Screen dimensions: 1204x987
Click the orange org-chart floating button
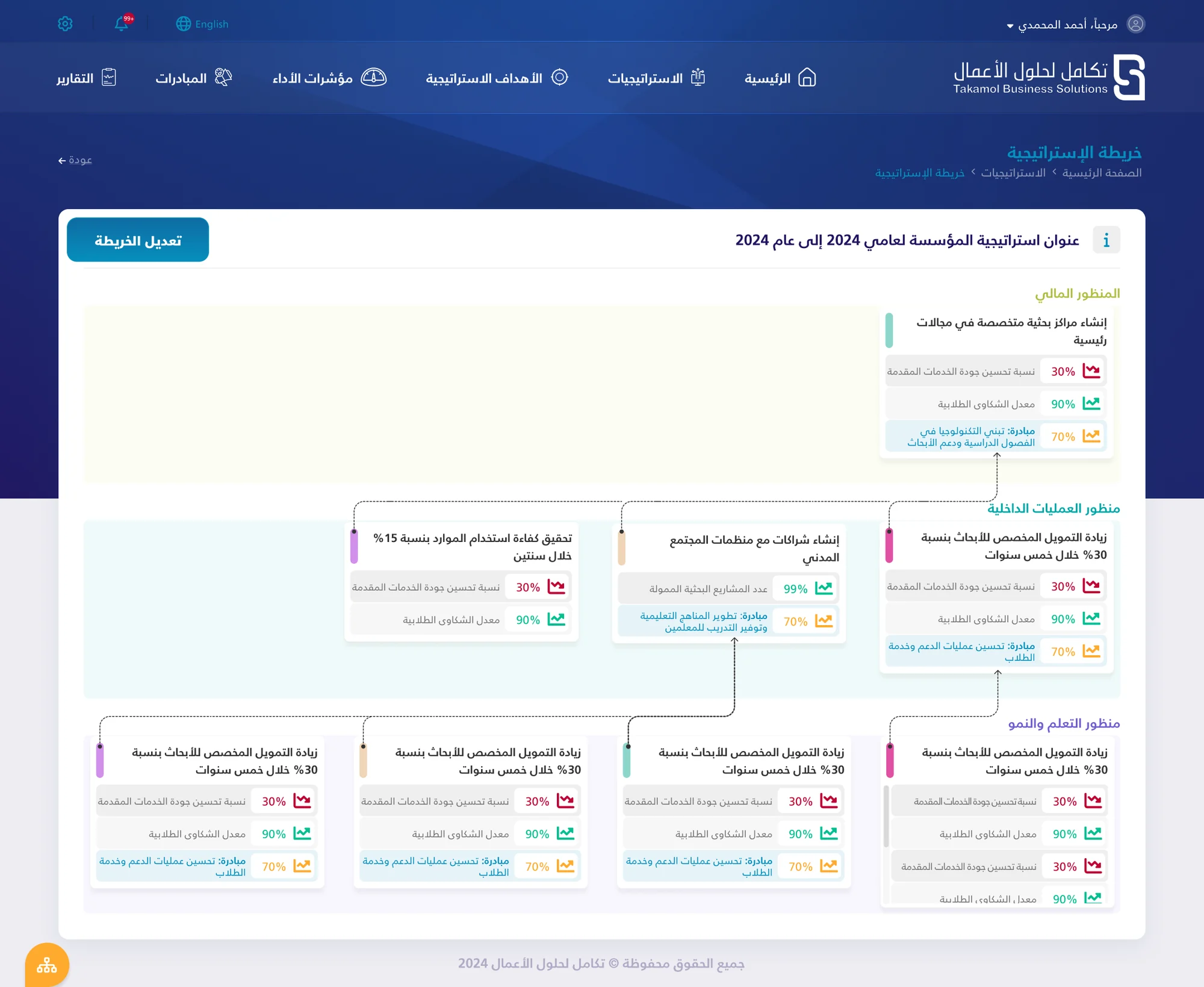[x=47, y=966]
